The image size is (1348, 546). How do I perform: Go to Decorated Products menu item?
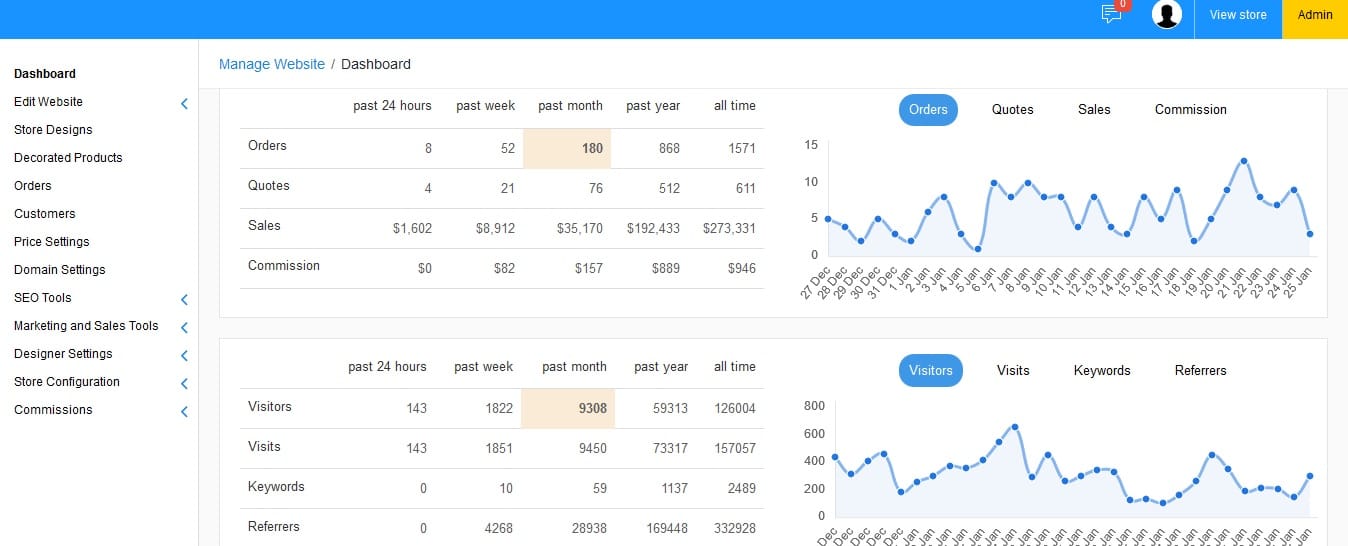coord(68,158)
